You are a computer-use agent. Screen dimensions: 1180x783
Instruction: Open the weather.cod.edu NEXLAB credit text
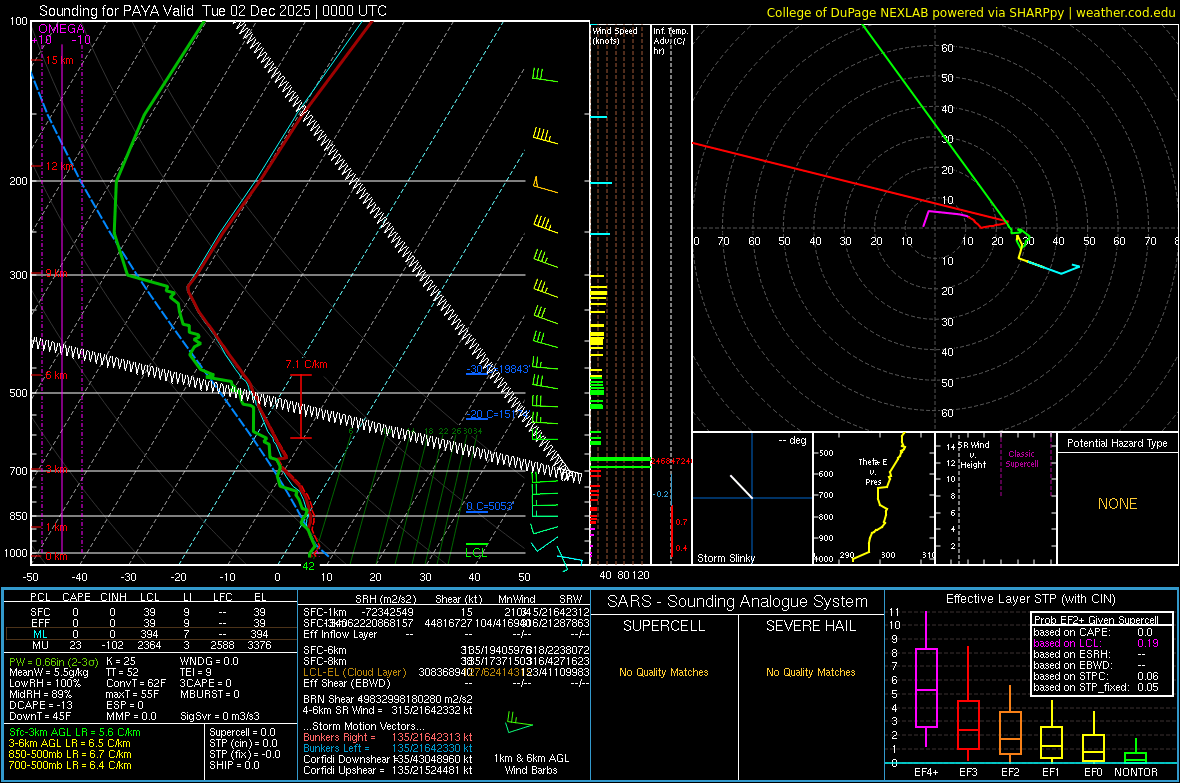(x=971, y=12)
